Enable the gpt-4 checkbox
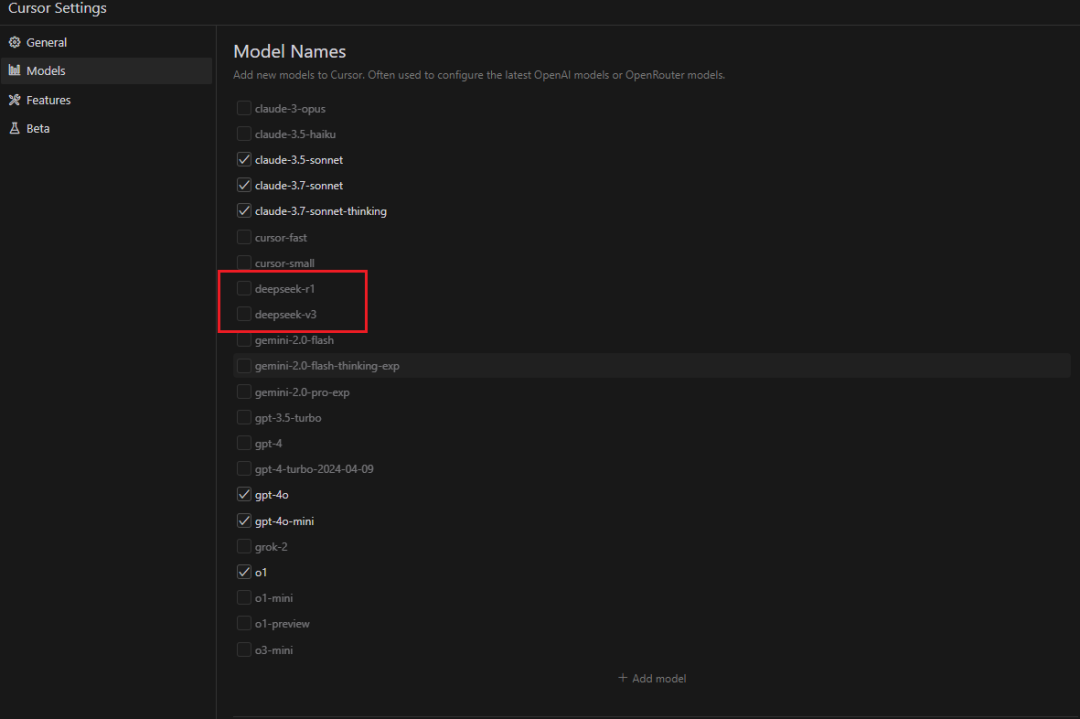 [244, 443]
